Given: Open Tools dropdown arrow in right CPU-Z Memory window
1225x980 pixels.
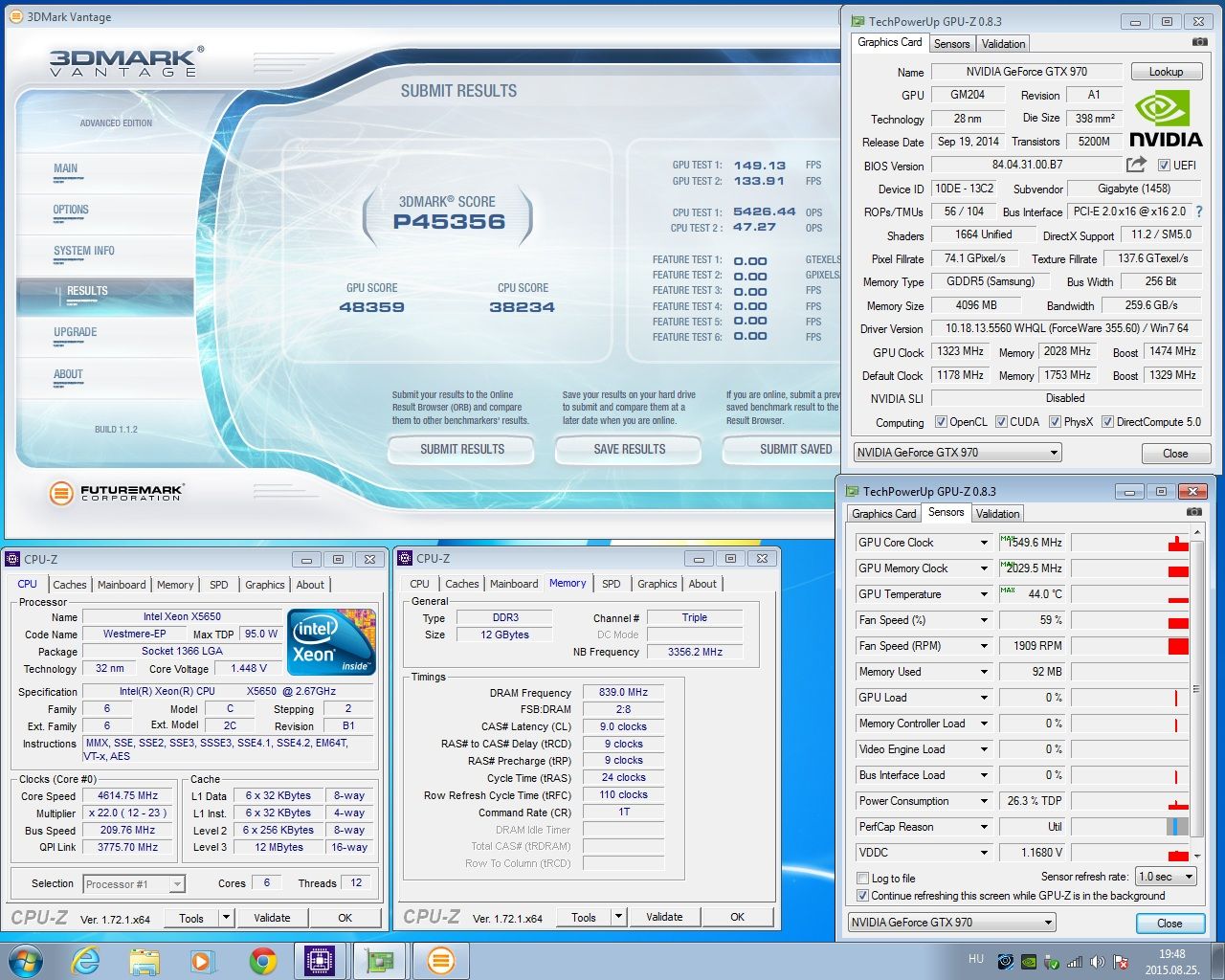Looking at the screenshot, I should [618, 916].
